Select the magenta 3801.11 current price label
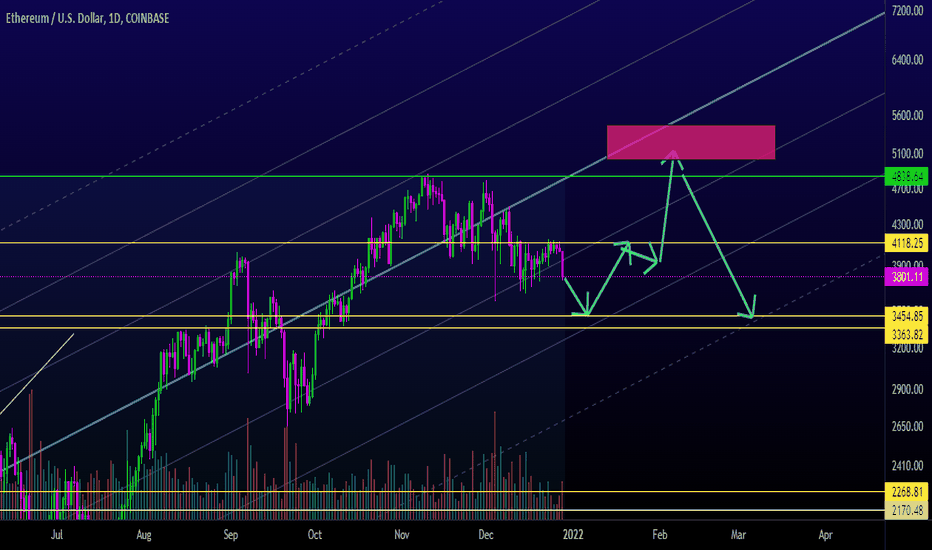Viewport: 932px width, 550px height. (906, 276)
